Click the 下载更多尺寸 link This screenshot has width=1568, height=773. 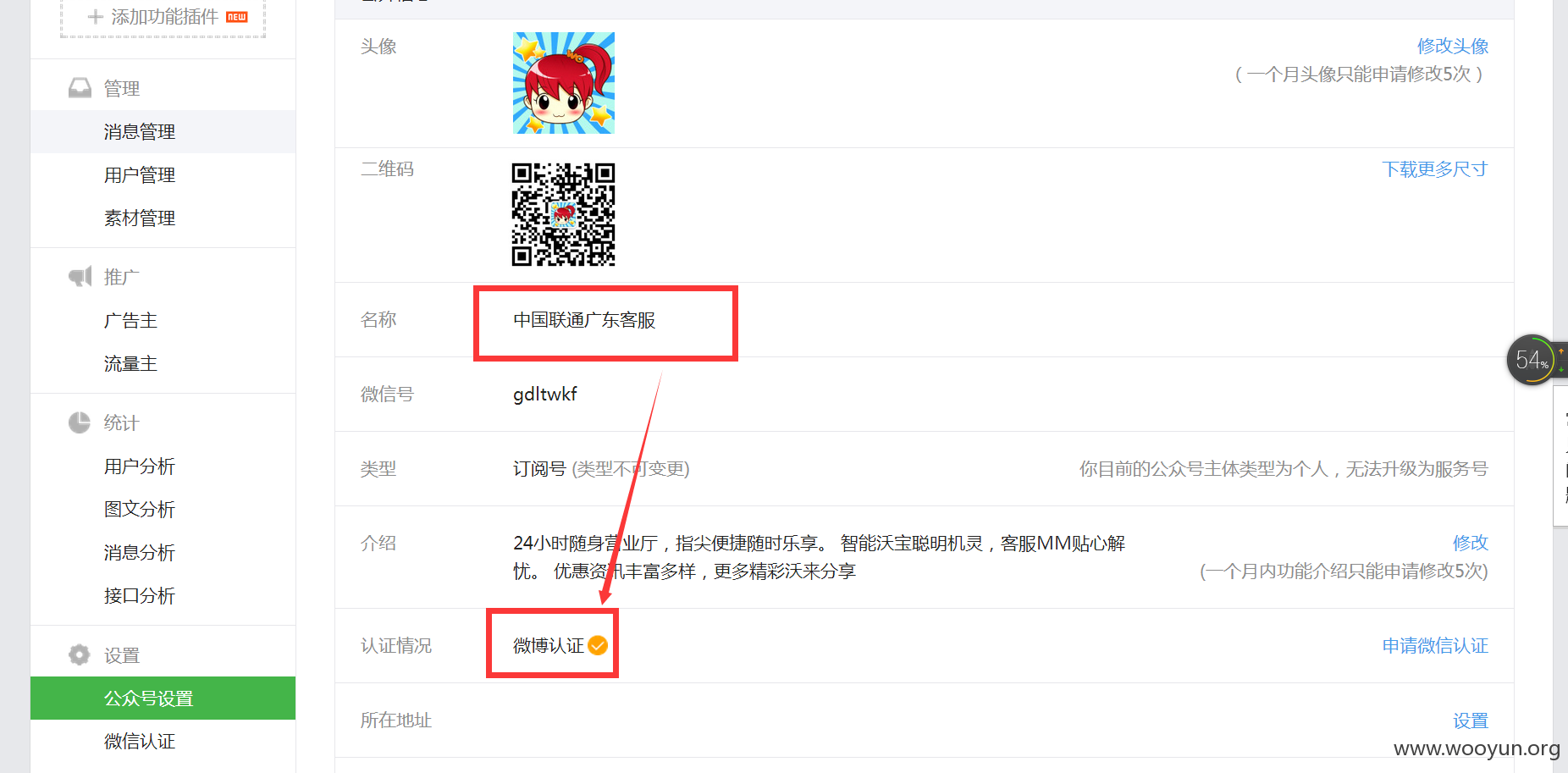pyautogui.click(x=1435, y=169)
